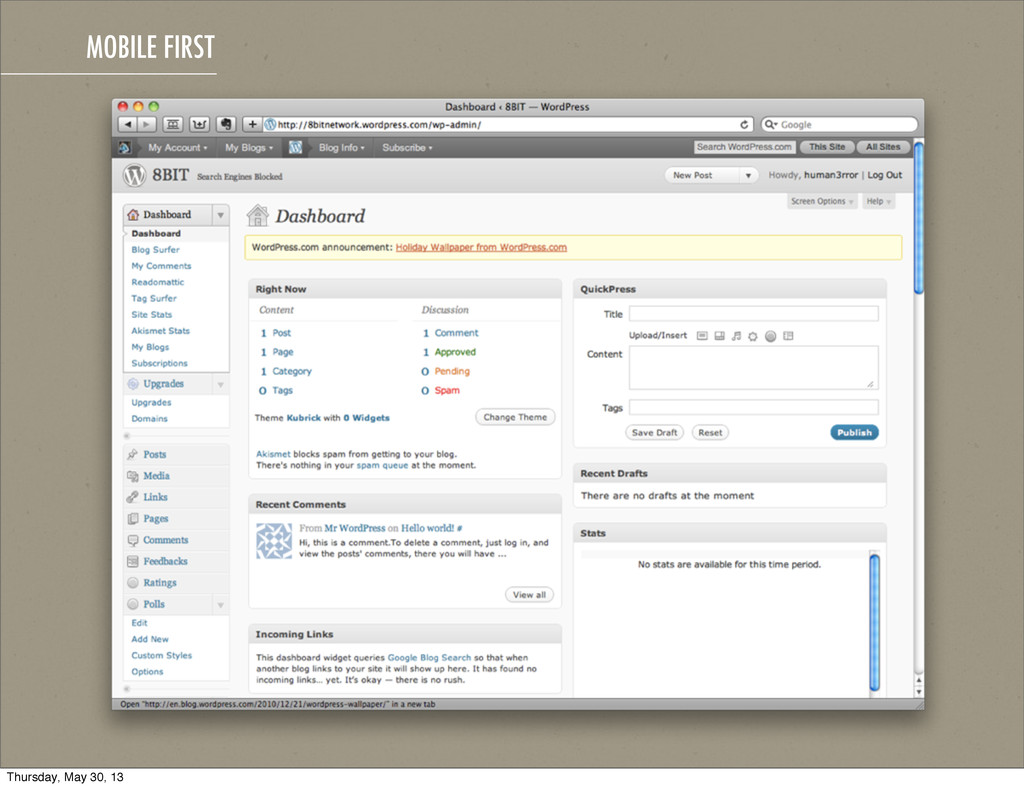Expand the Screen Options panel

tap(822, 201)
